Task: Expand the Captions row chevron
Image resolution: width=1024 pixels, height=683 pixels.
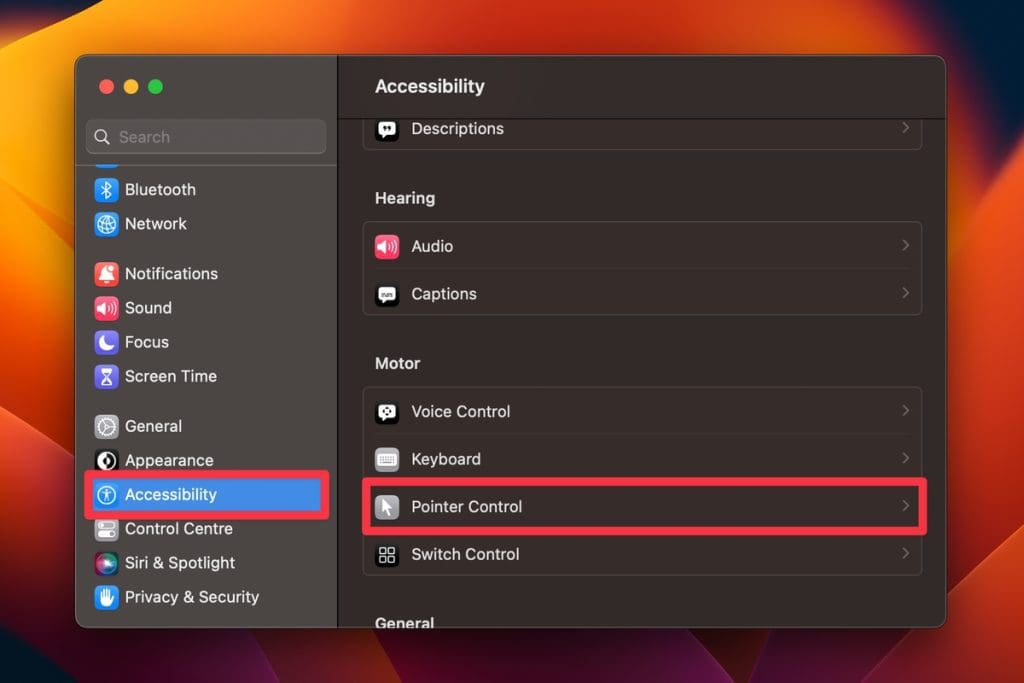Action: click(x=905, y=293)
